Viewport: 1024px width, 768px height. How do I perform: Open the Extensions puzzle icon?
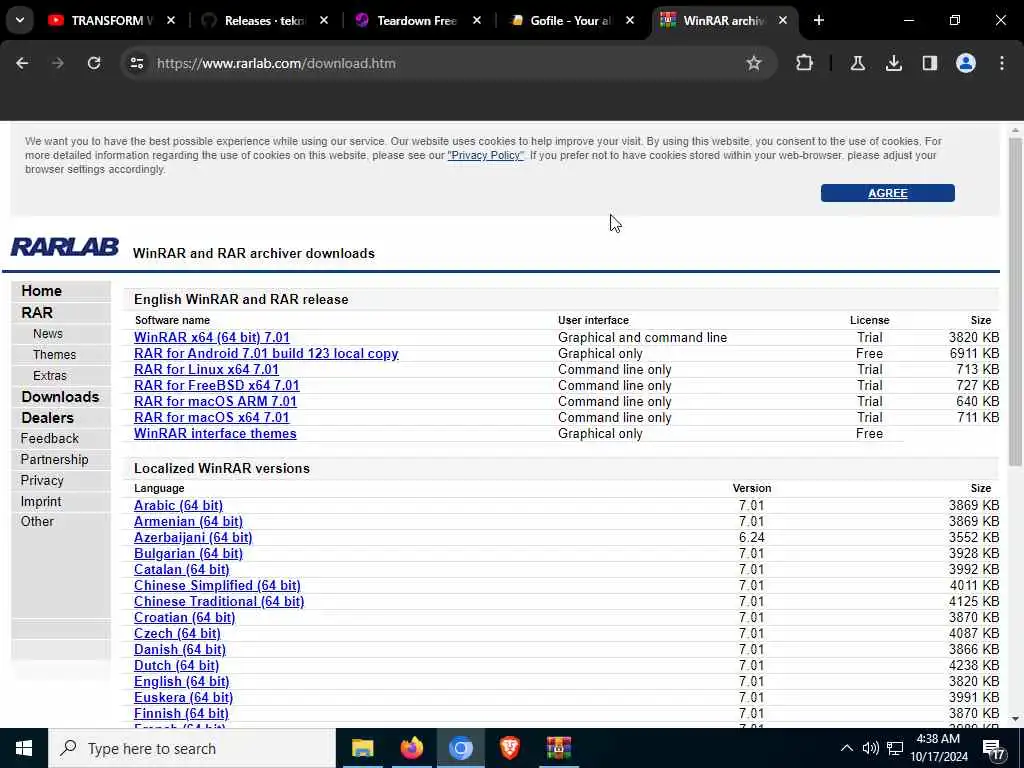805,63
